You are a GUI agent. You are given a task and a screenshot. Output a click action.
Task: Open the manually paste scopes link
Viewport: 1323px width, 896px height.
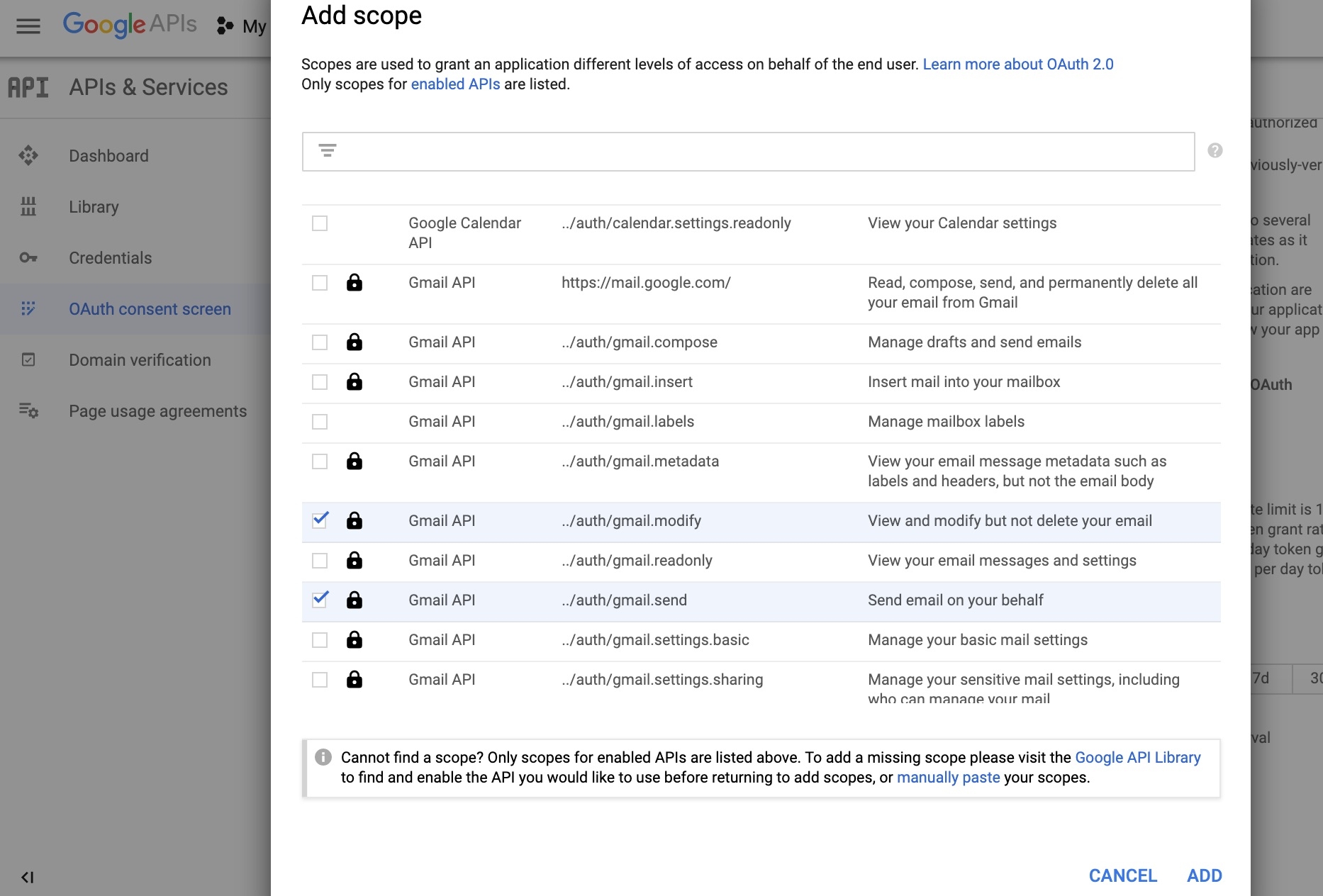(x=948, y=778)
